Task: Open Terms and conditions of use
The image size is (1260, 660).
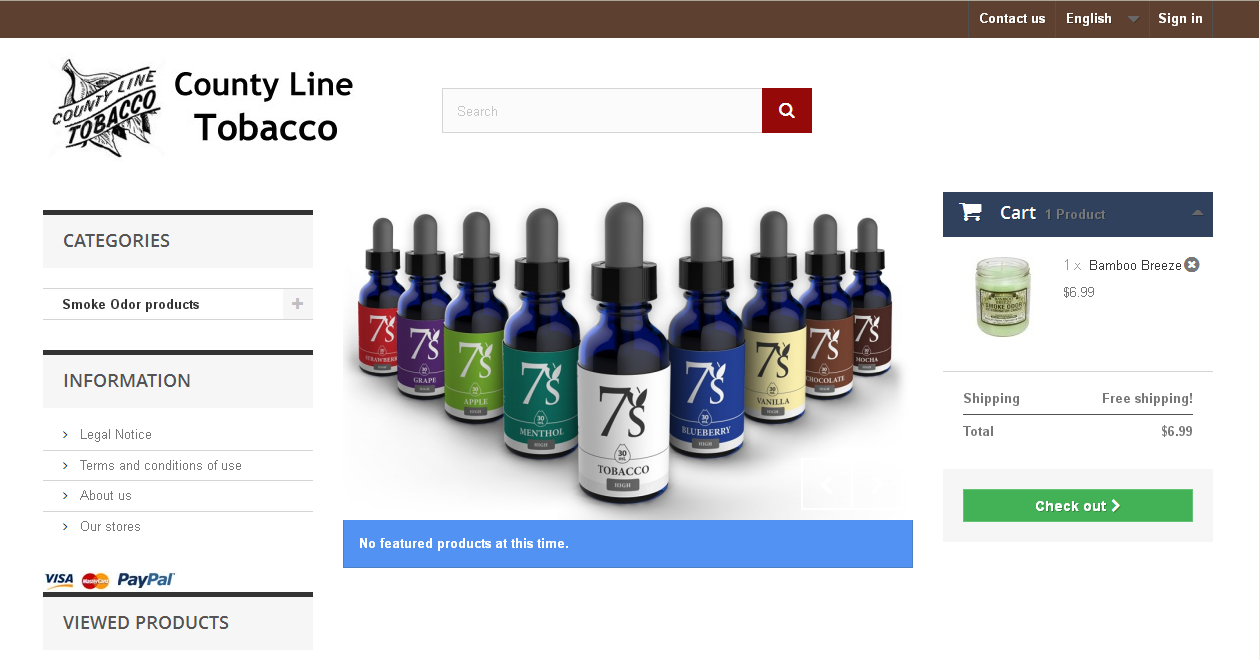Action: tap(161, 465)
